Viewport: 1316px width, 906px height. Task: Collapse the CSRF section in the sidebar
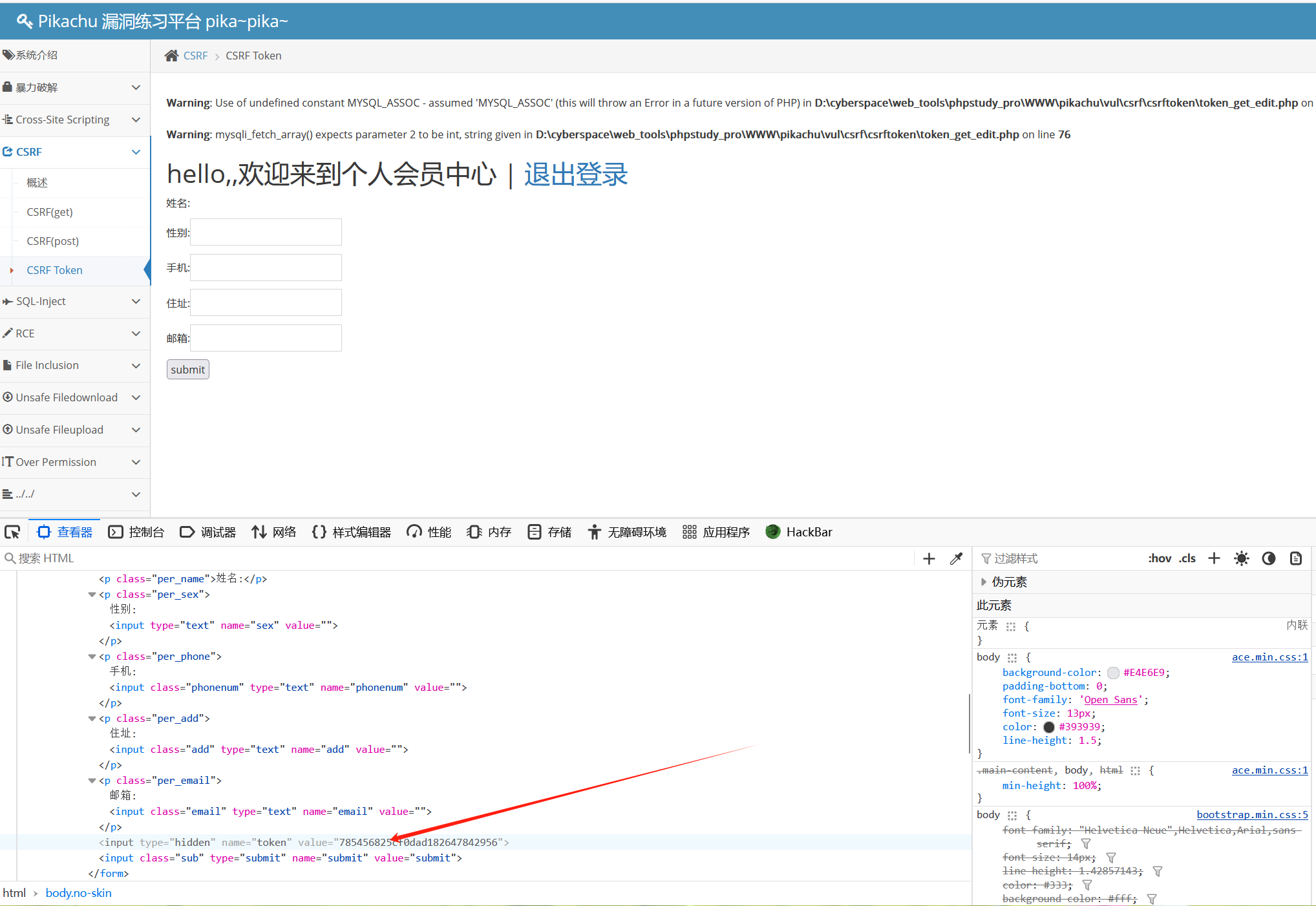pyautogui.click(x=136, y=152)
